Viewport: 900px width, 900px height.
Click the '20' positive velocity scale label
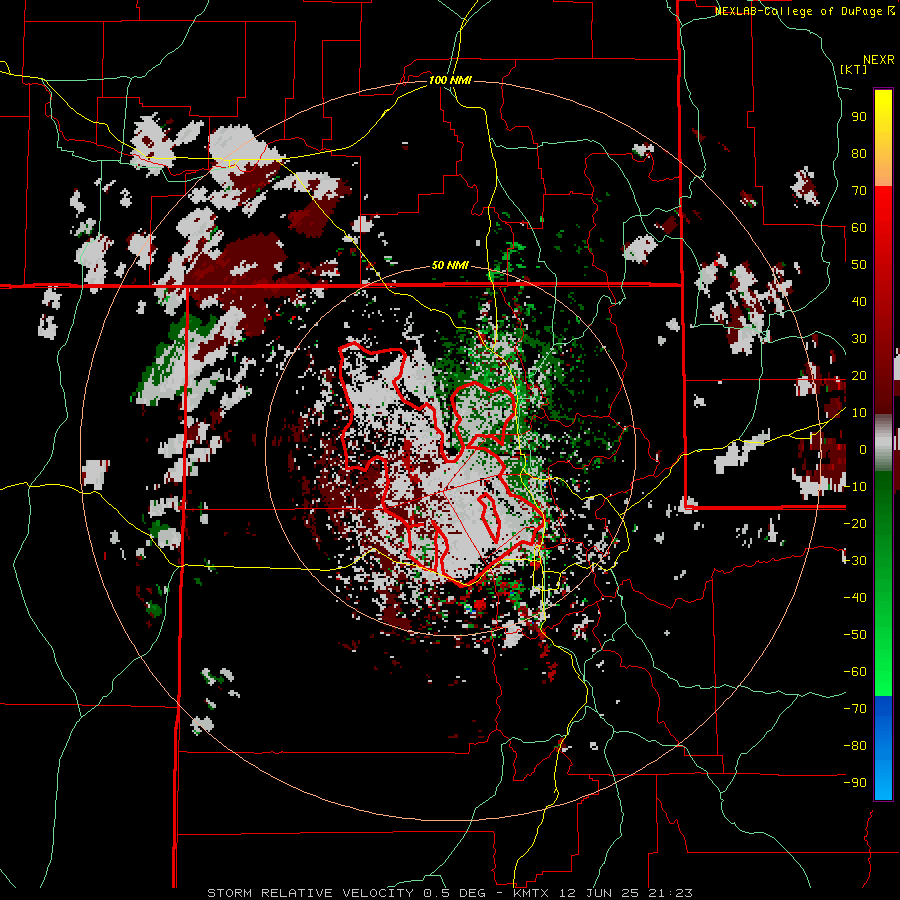tap(859, 375)
